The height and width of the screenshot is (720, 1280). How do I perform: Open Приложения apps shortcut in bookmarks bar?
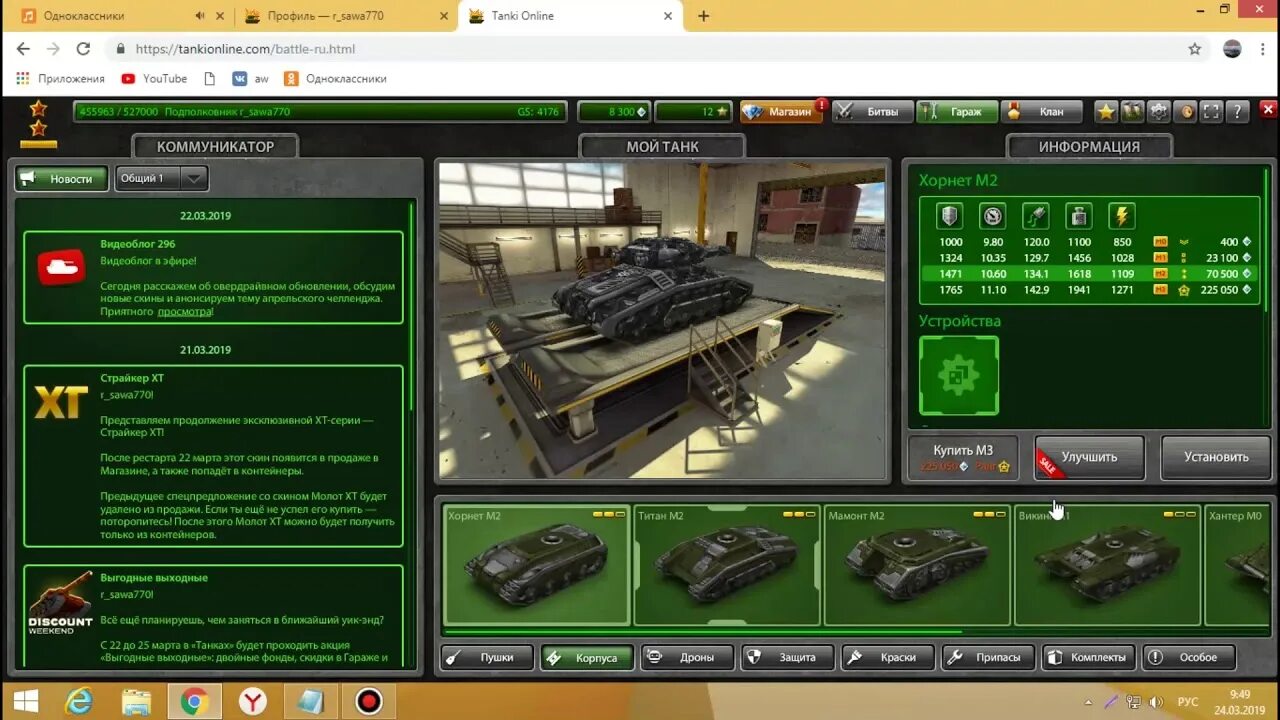tap(61, 78)
